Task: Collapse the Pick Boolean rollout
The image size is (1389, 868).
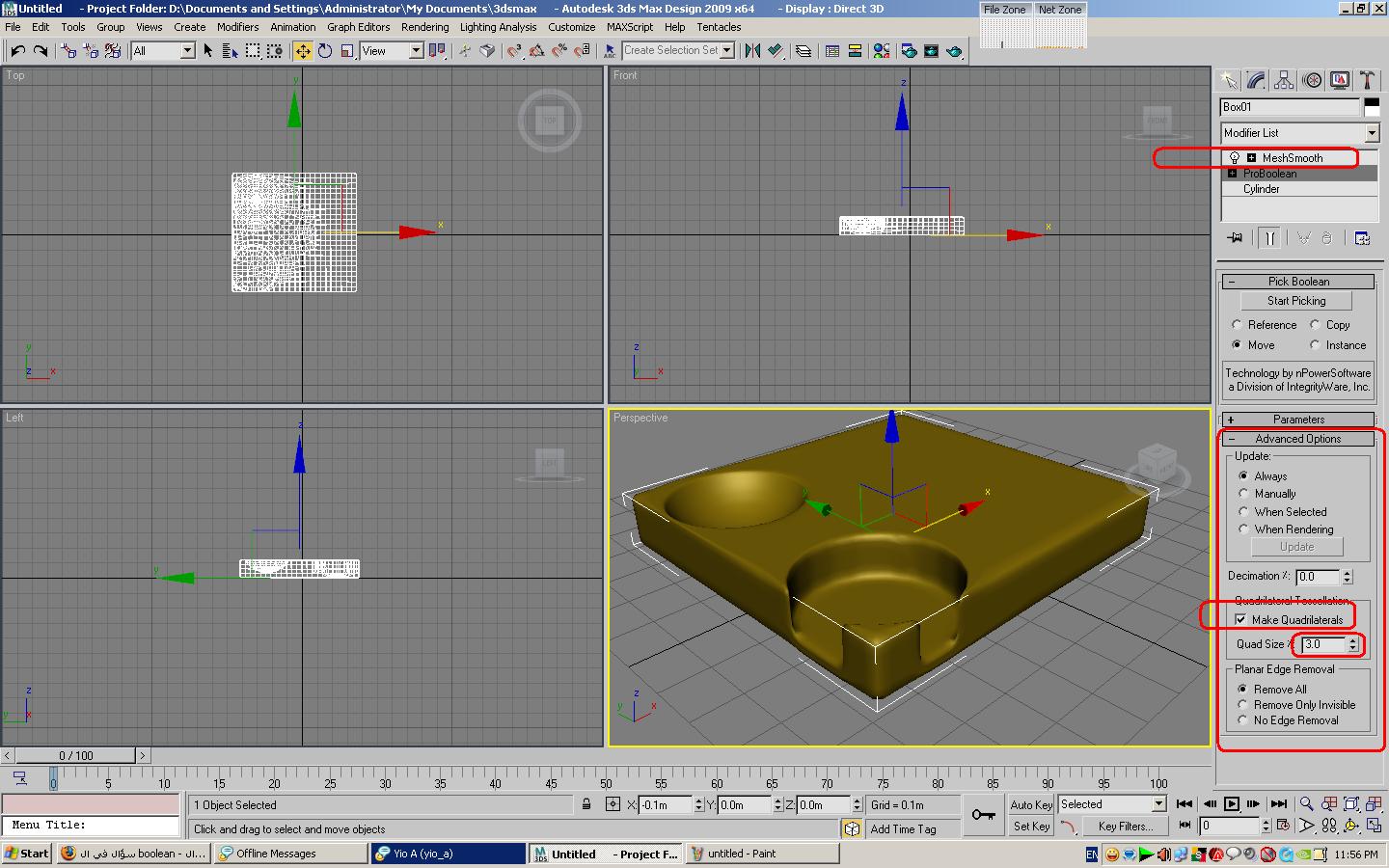Action: (x=1298, y=282)
